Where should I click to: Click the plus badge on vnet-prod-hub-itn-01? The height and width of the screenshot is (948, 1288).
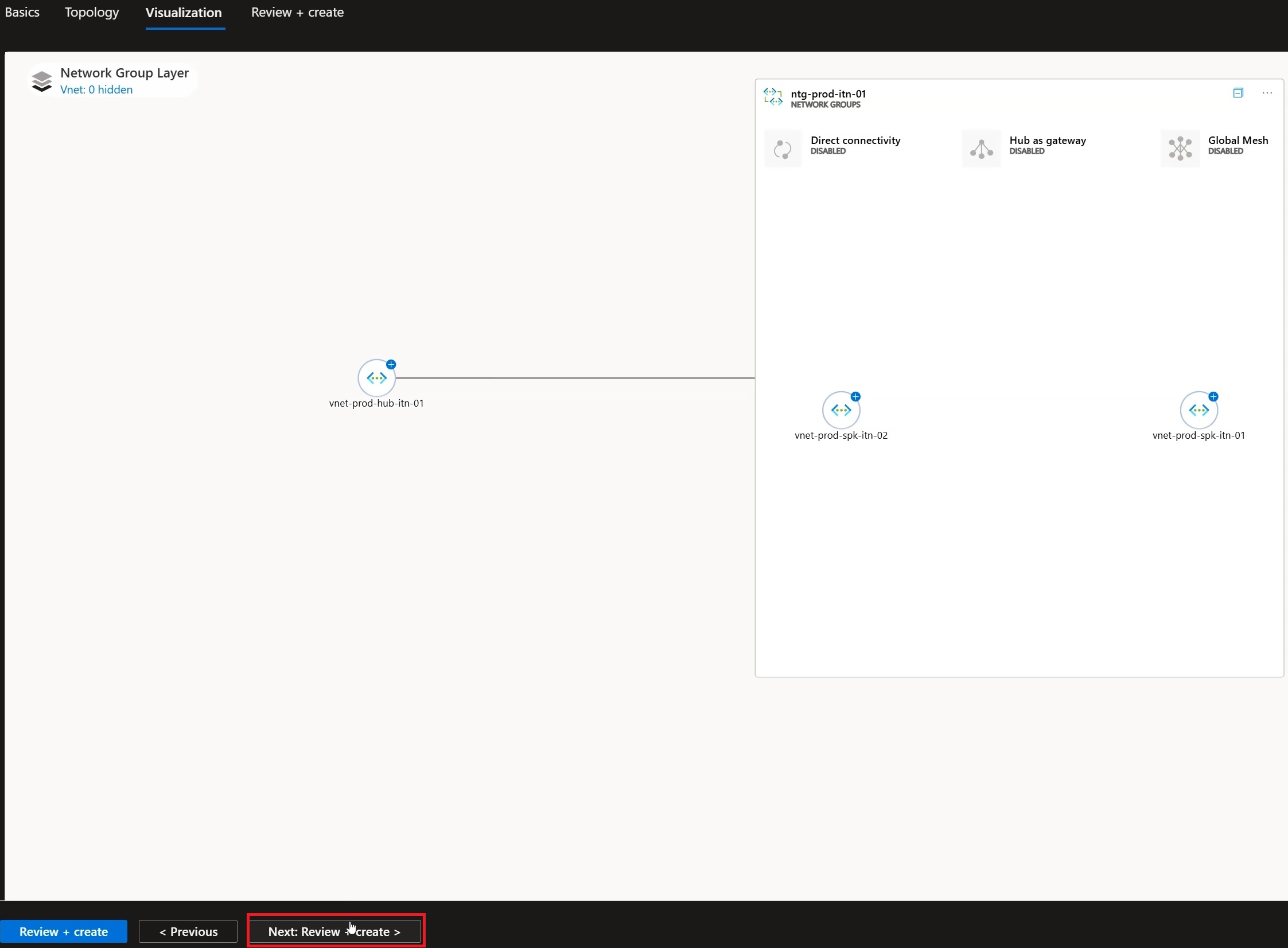tap(391, 364)
